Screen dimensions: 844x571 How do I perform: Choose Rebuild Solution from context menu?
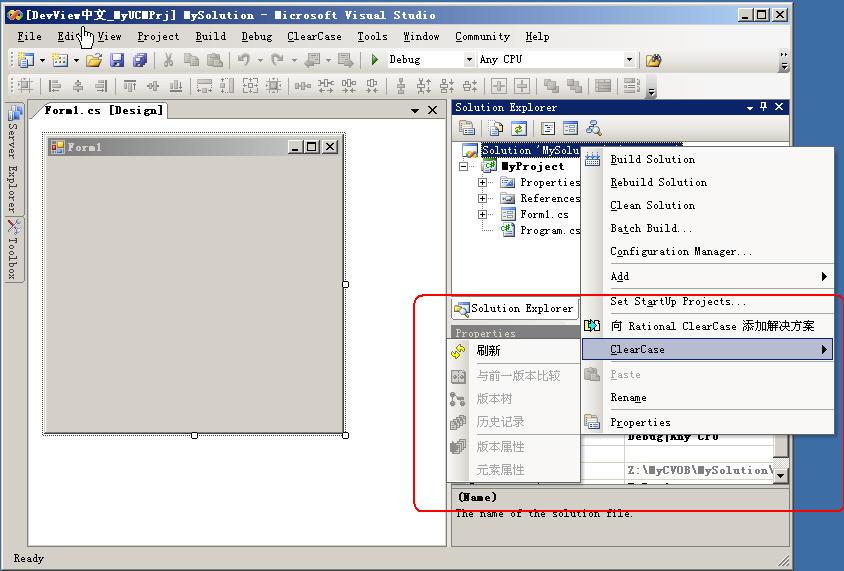click(x=708, y=182)
